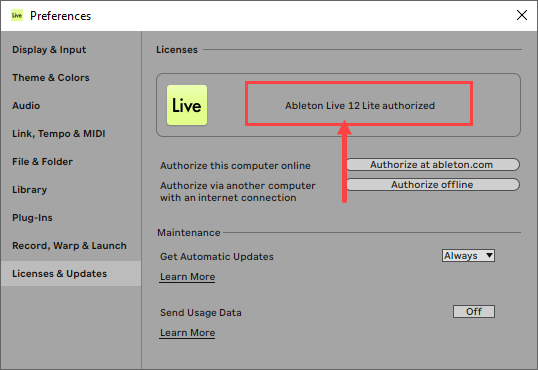Switch to the Plug-Ins tab
Viewport: 538px width, 370px height.
(32, 218)
